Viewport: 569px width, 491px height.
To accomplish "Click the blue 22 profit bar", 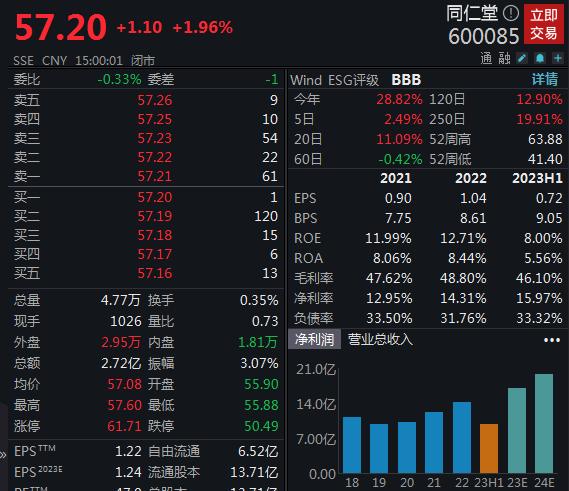I will 462,437.
